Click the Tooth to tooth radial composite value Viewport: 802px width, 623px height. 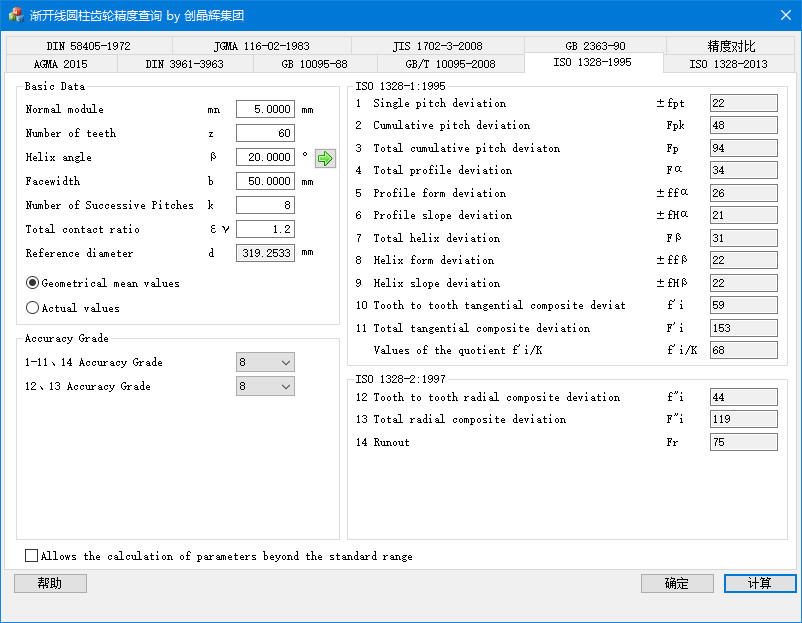tap(744, 397)
